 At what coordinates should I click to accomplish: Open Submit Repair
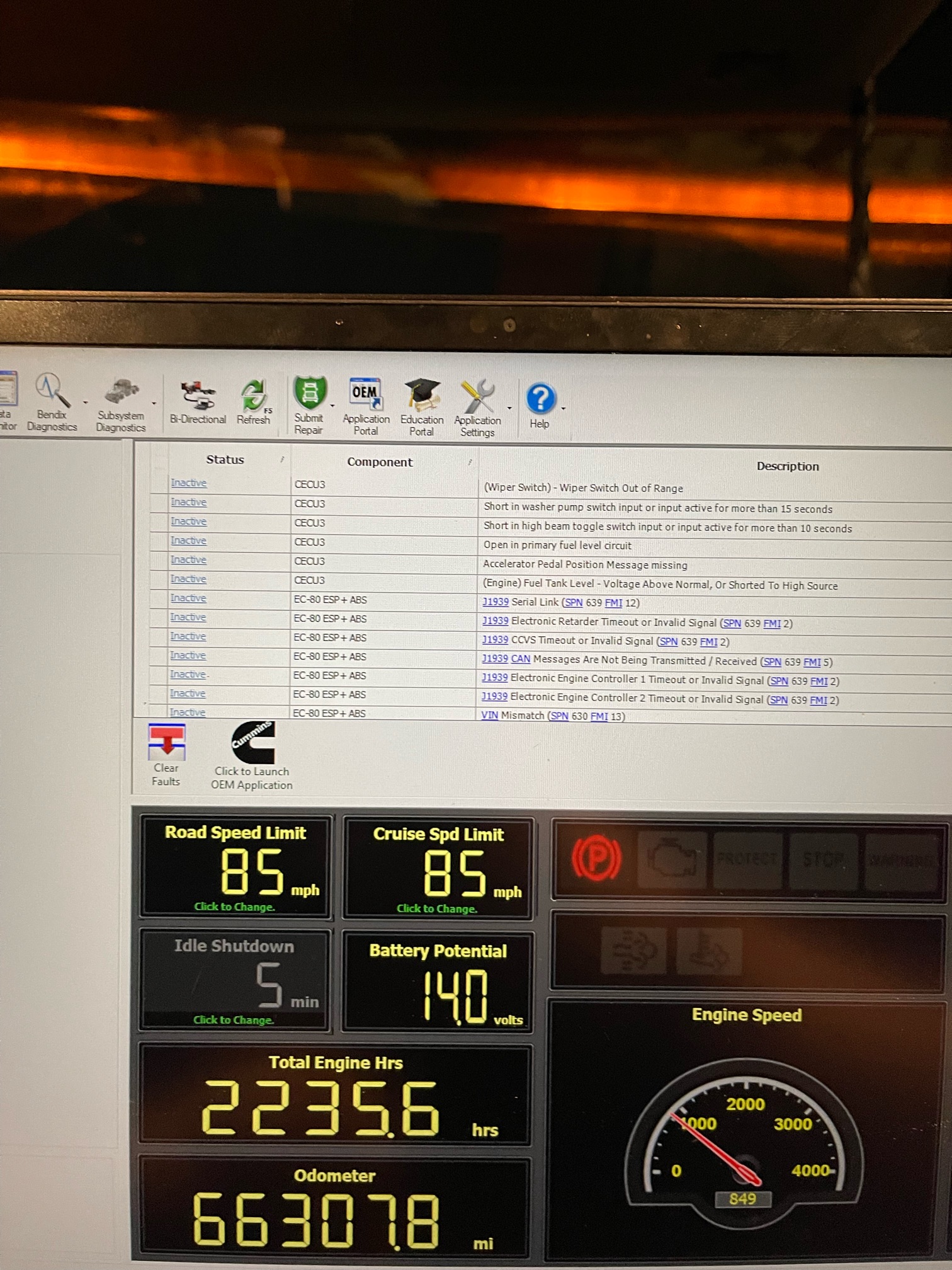click(309, 404)
